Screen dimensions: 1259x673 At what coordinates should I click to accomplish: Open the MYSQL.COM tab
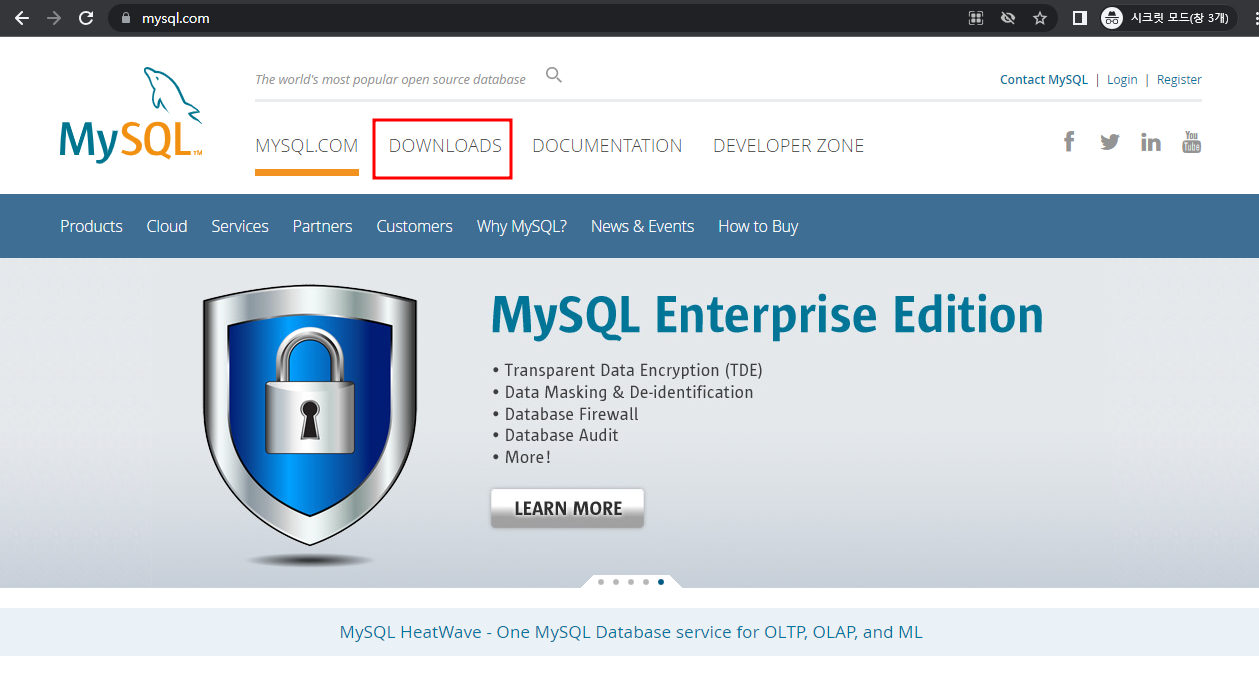307,146
